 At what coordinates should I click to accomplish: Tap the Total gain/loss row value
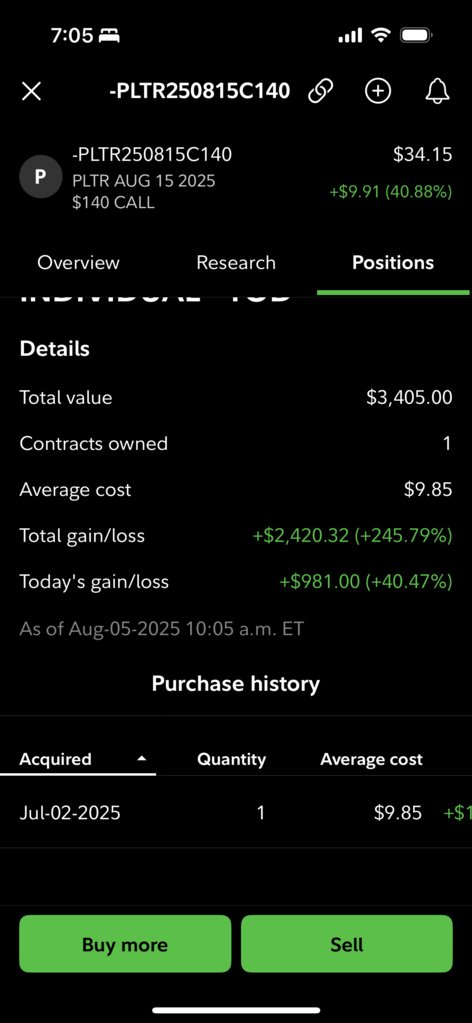[x=353, y=536]
